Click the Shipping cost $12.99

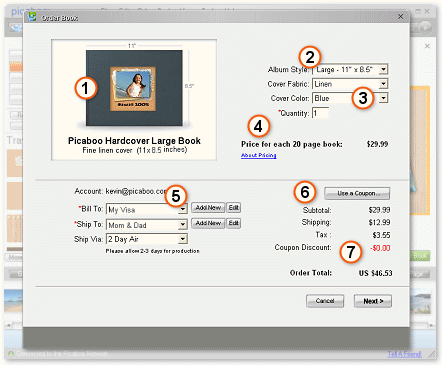(x=379, y=222)
